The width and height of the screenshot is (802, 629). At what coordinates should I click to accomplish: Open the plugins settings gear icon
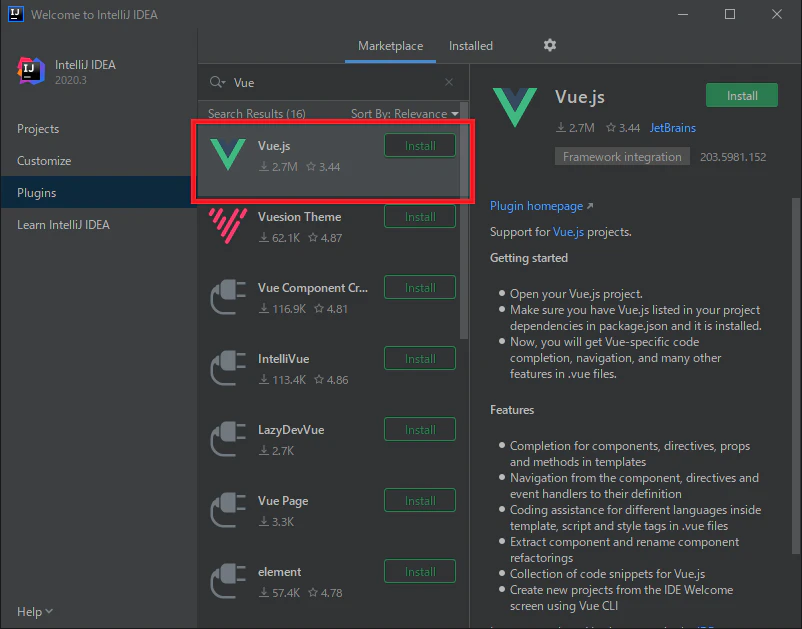(550, 46)
